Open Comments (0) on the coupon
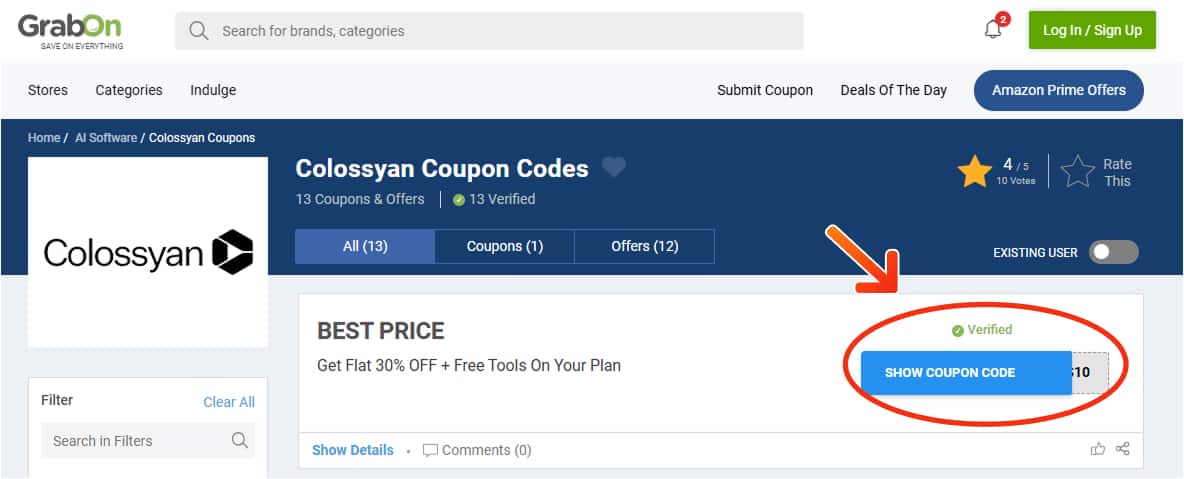 point(477,450)
